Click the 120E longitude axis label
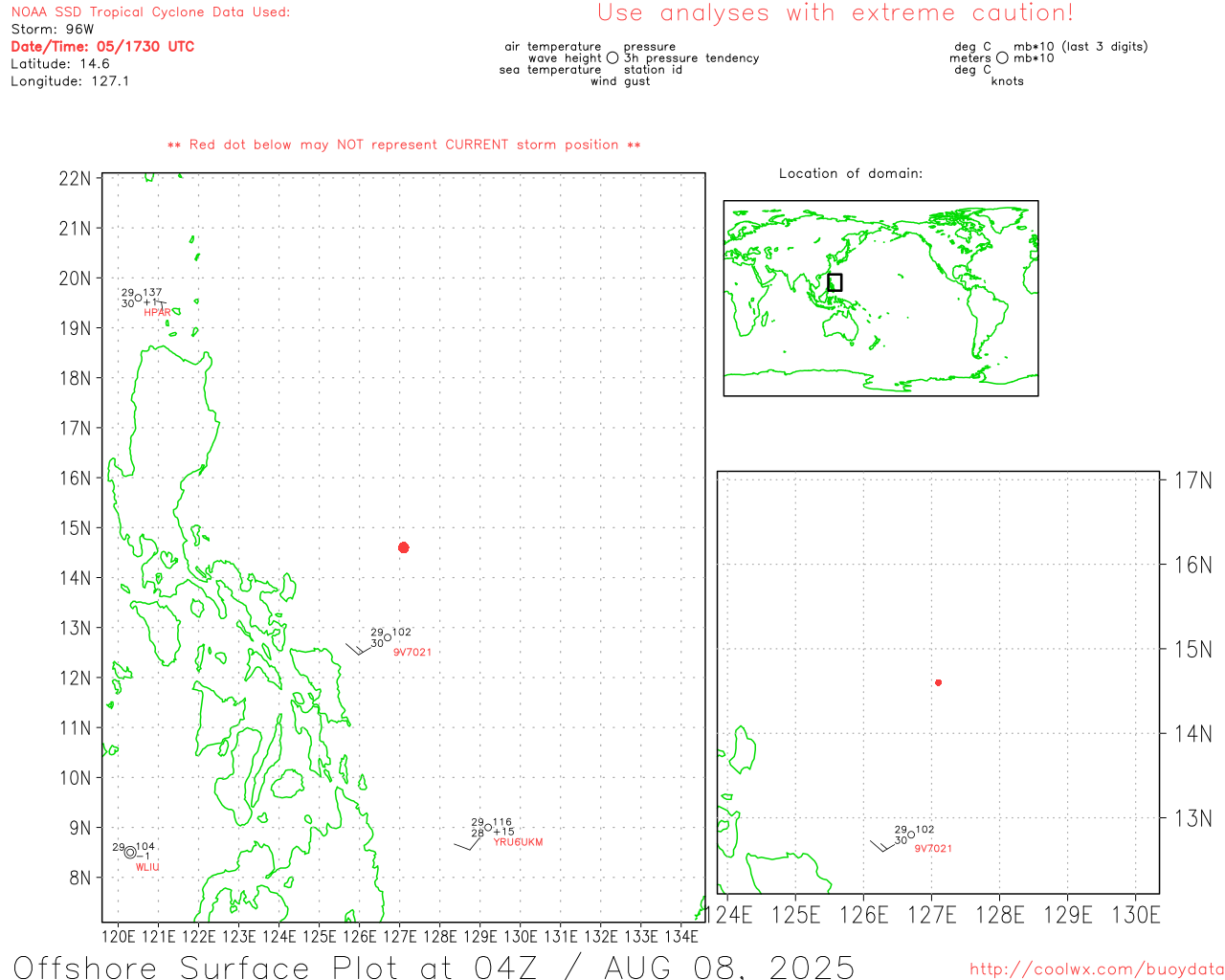This screenshot has height=980, width=1225. (x=119, y=936)
